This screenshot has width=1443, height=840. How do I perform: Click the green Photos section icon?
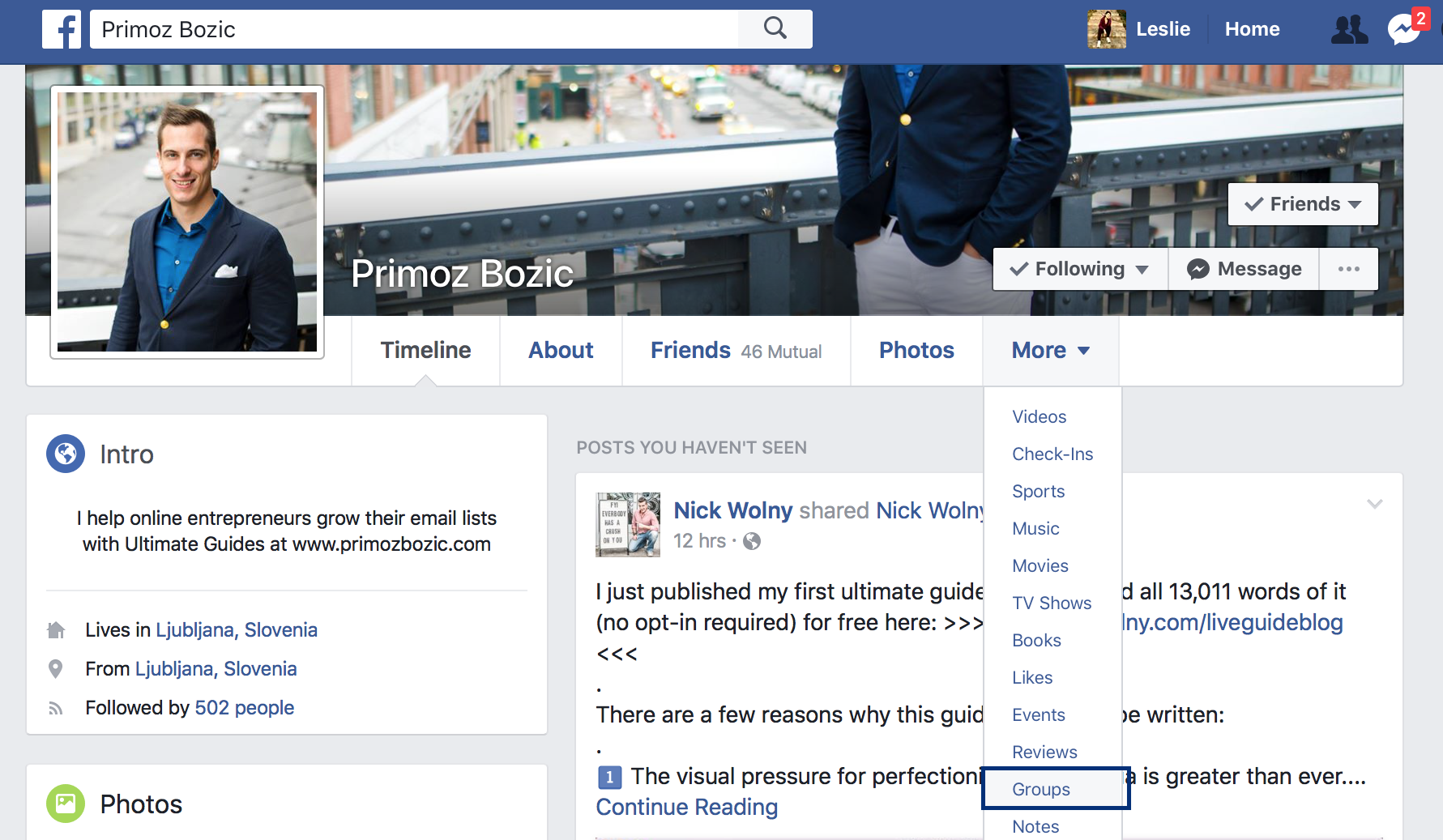(x=66, y=804)
